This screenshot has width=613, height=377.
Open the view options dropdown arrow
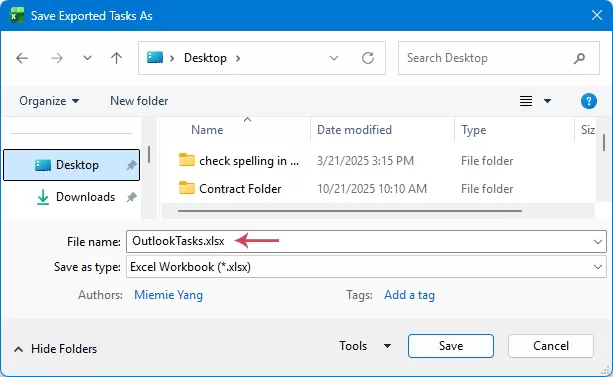tap(547, 101)
